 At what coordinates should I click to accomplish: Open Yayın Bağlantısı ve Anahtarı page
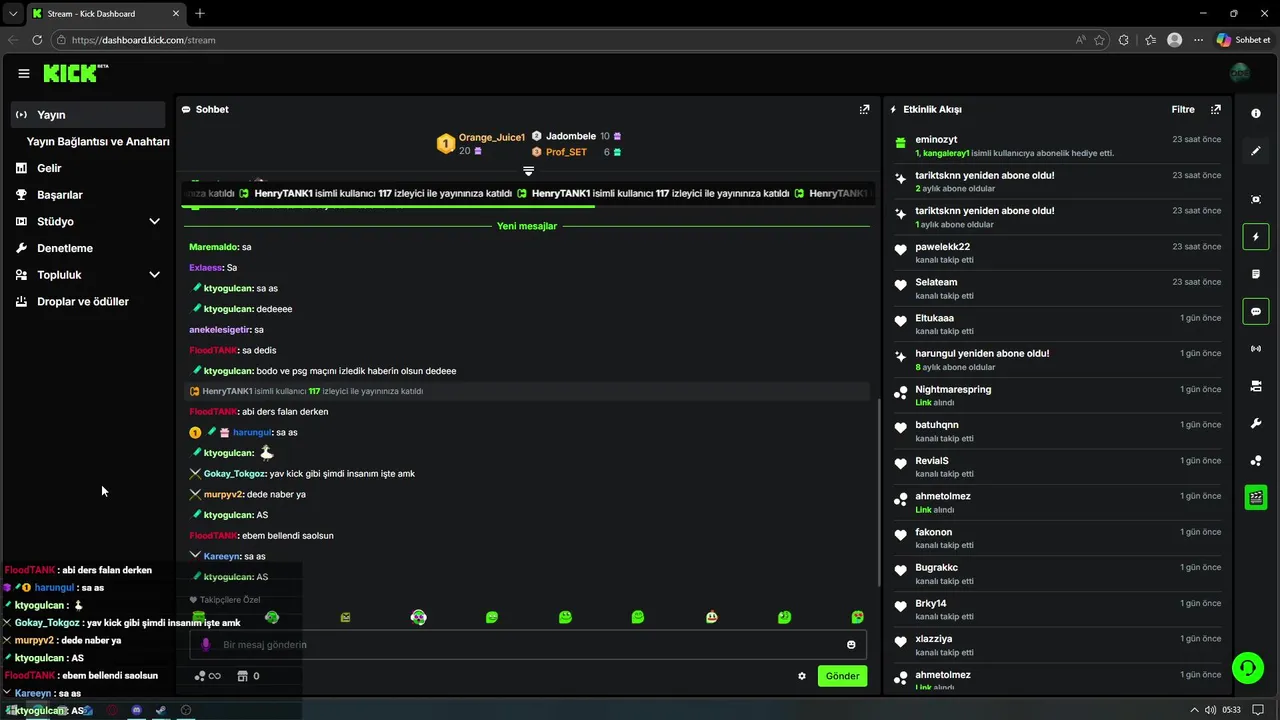(98, 142)
